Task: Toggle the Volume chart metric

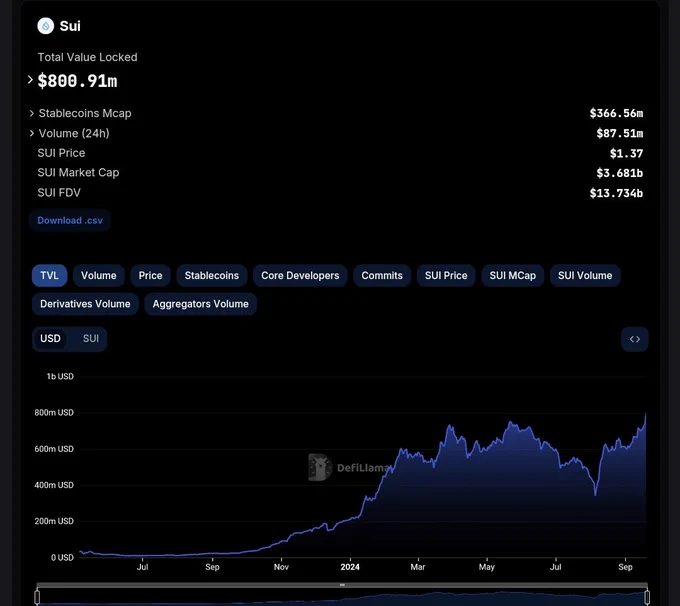Action: (99, 275)
